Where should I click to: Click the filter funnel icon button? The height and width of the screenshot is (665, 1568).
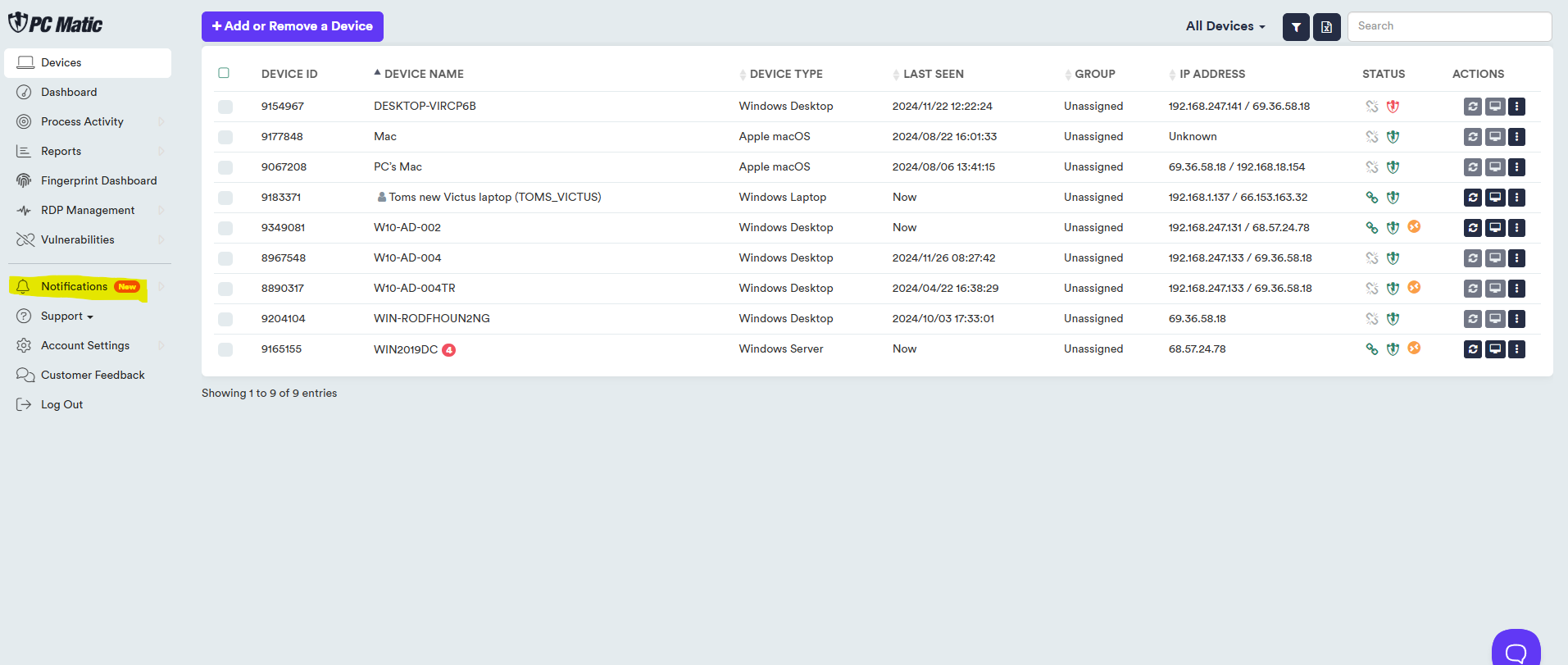[x=1295, y=27]
